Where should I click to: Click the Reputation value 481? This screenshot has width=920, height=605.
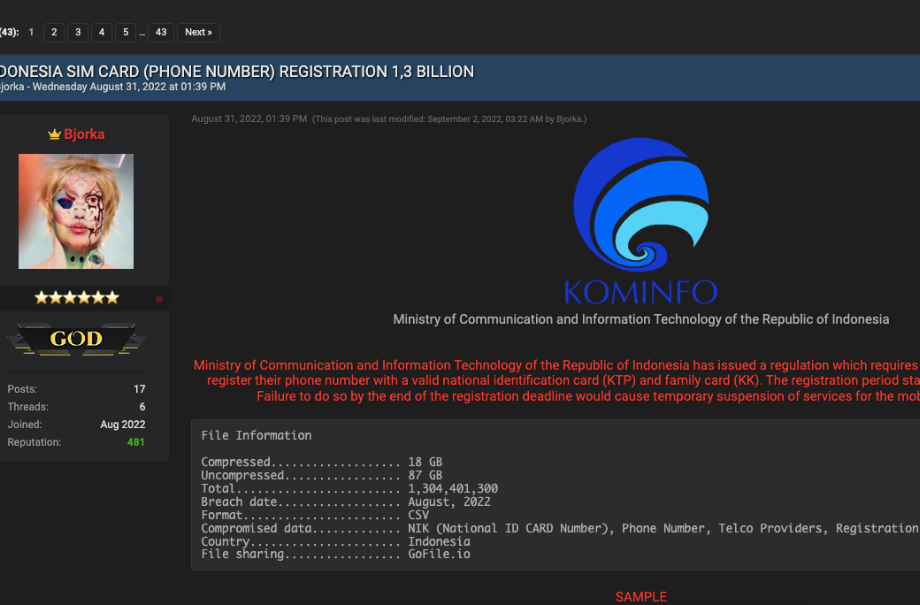[x=136, y=442]
